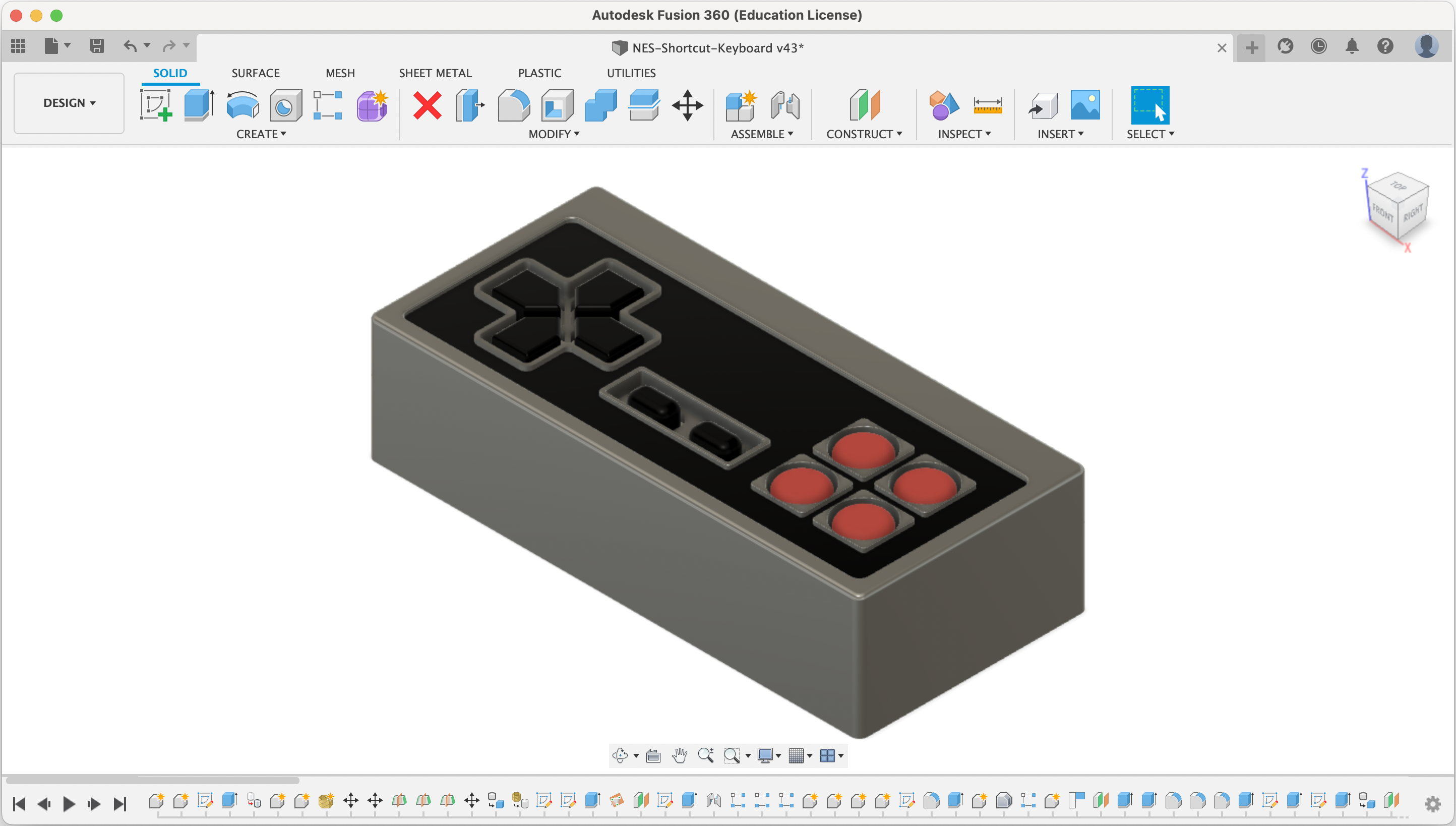Open timeline settings gear

tap(1433, 803)
